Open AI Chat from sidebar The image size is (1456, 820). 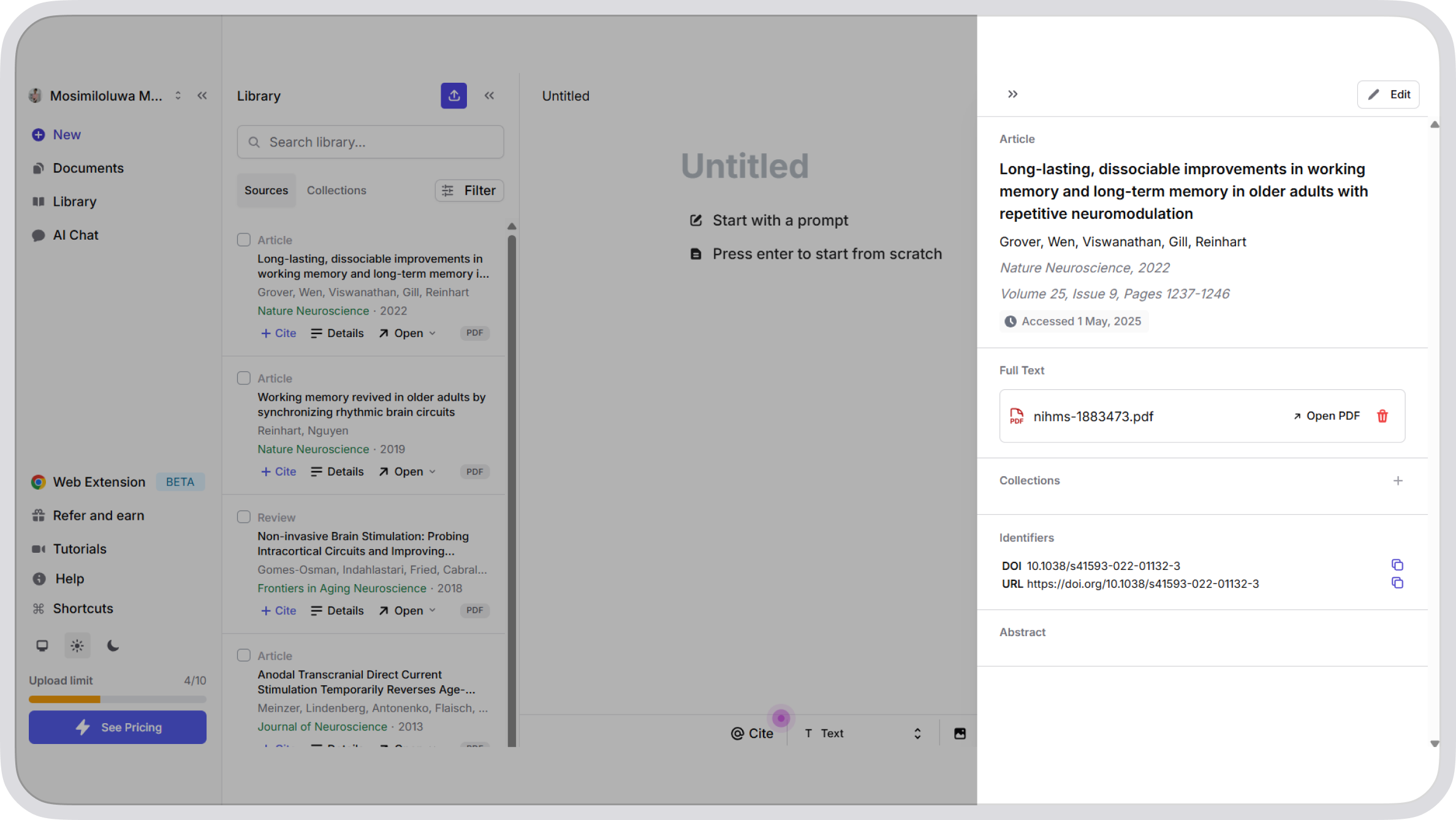(x=75, y=235)
